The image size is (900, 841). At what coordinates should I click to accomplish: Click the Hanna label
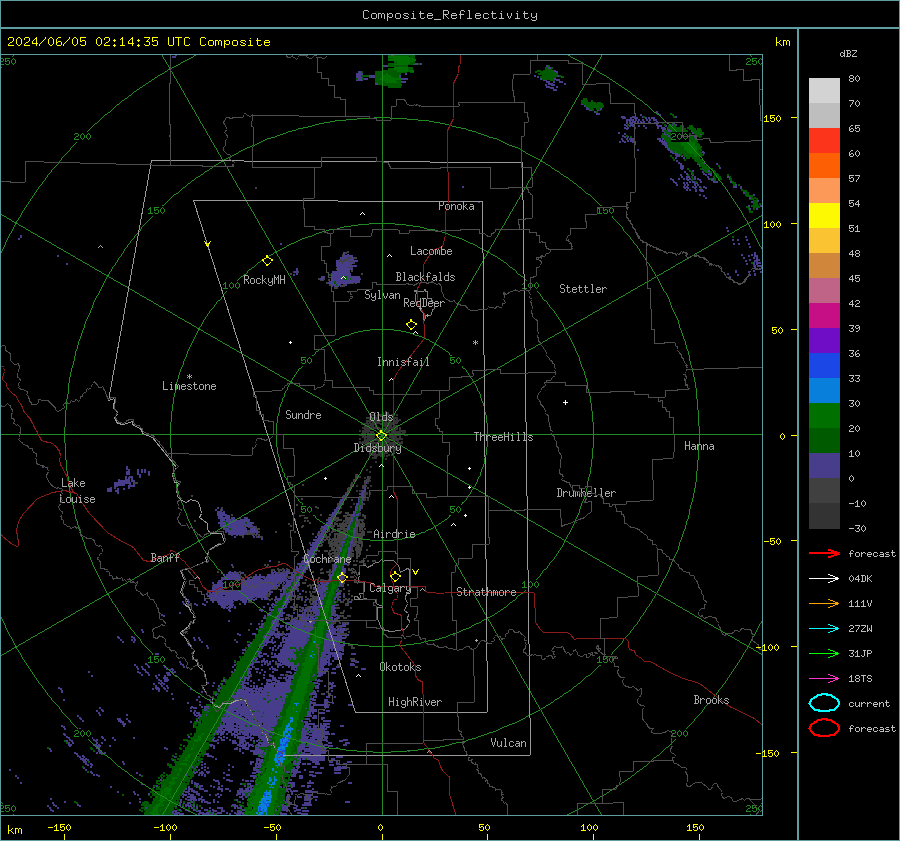699,446
